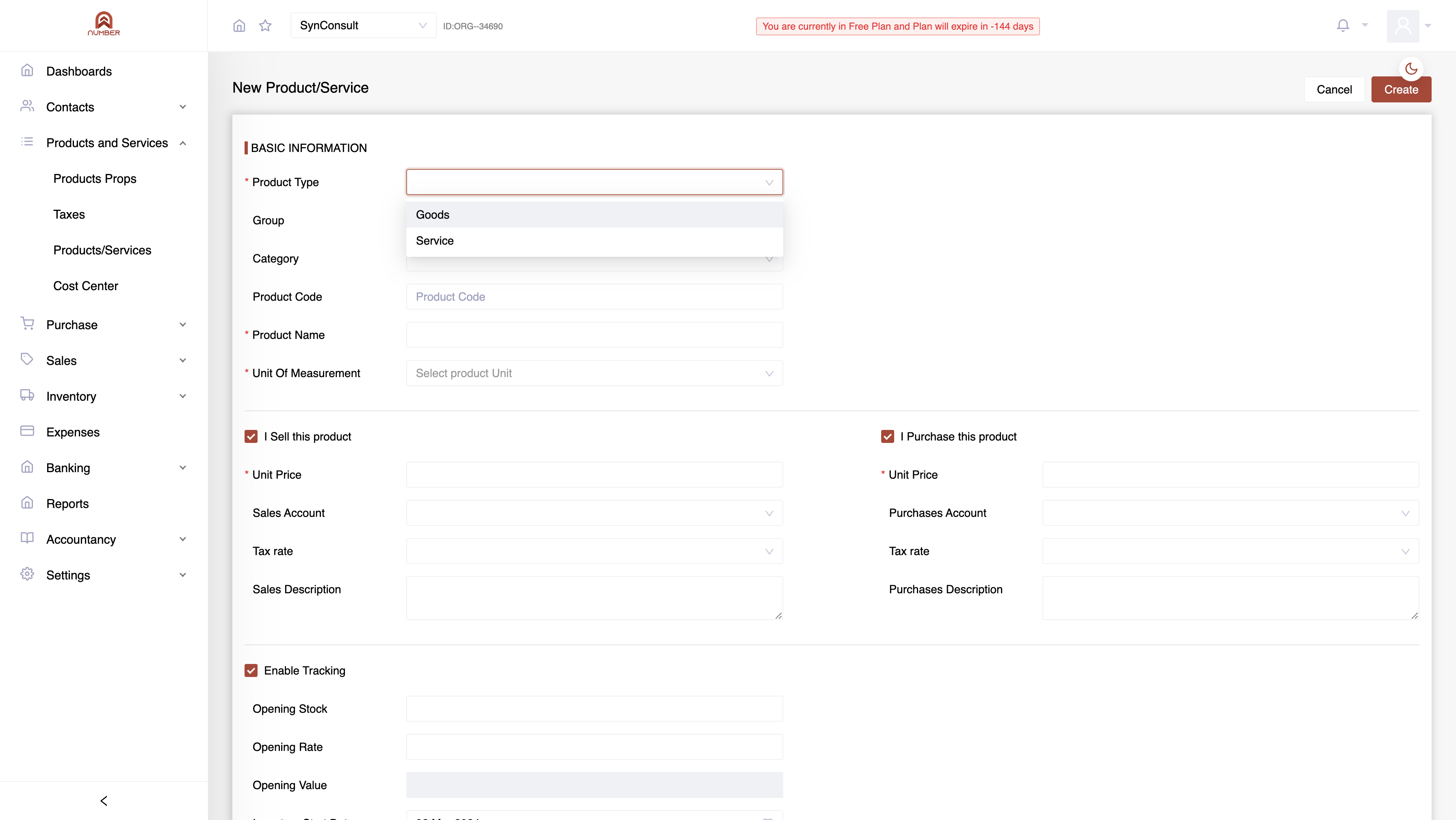This screenshot has width=1456, height=820.
Task: Select Goods from Product Type list
Action: [x=595, y=215]
